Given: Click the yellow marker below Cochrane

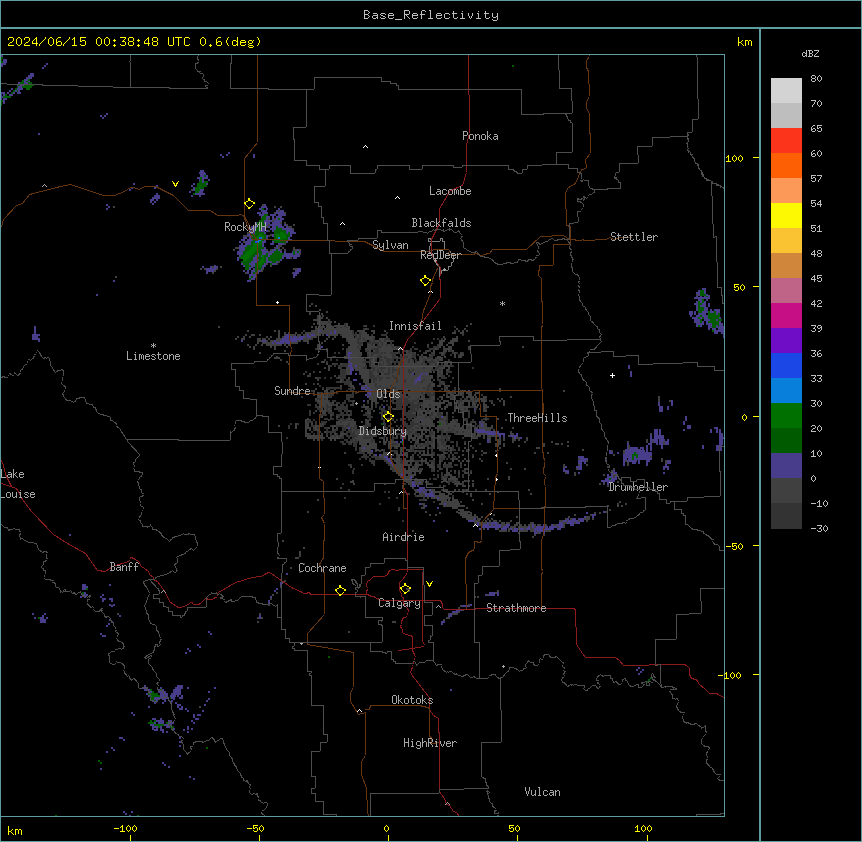Looking at the screenshot, I should tap(340, 590).
